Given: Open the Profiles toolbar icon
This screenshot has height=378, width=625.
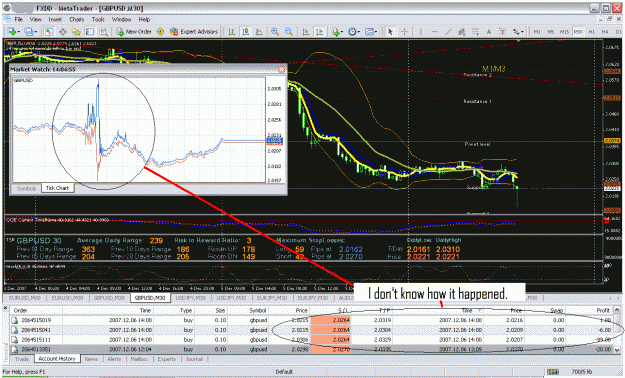Looking at the screenshot, I should click(30, 32).
